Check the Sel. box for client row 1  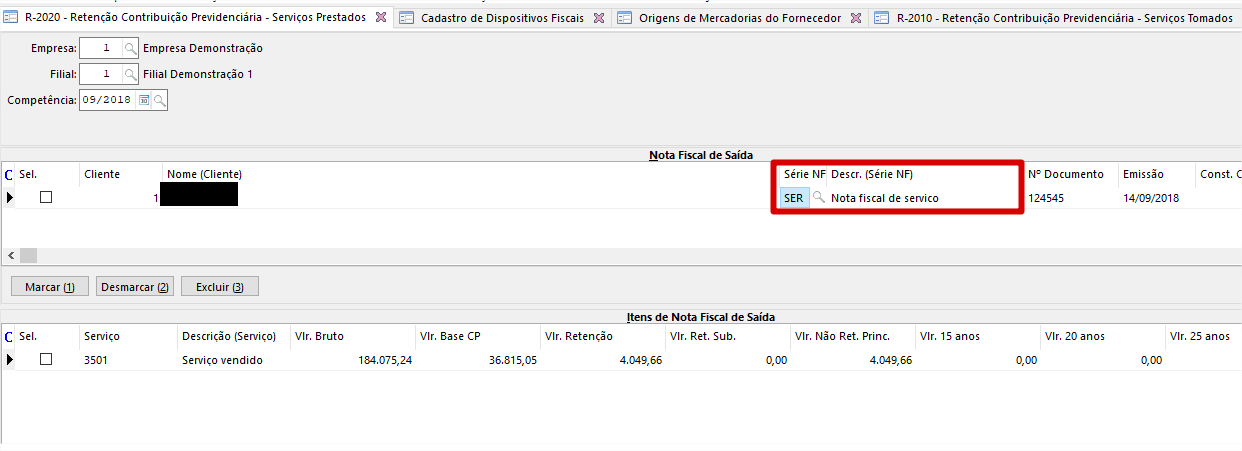[45, 198]
